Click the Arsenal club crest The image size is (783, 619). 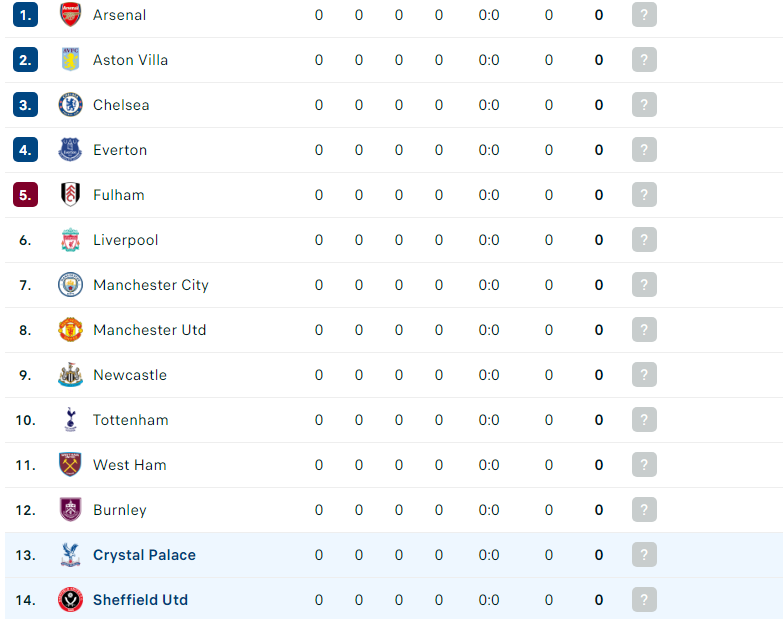click(x=70, y=14)
